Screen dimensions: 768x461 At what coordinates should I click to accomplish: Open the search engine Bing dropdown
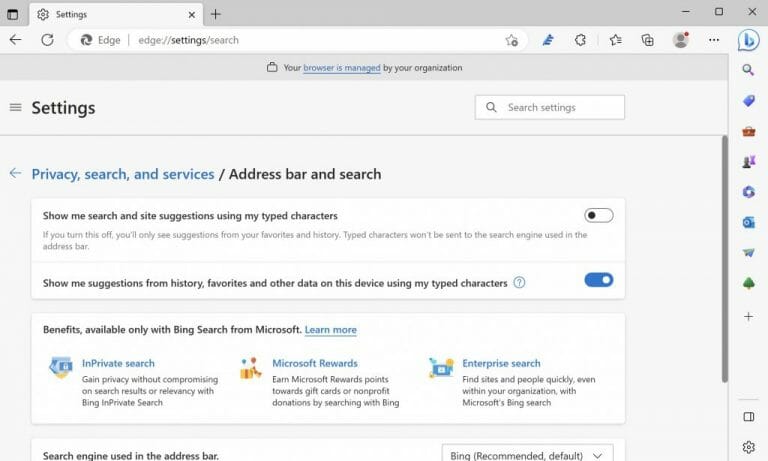click(x=528, y=455)
